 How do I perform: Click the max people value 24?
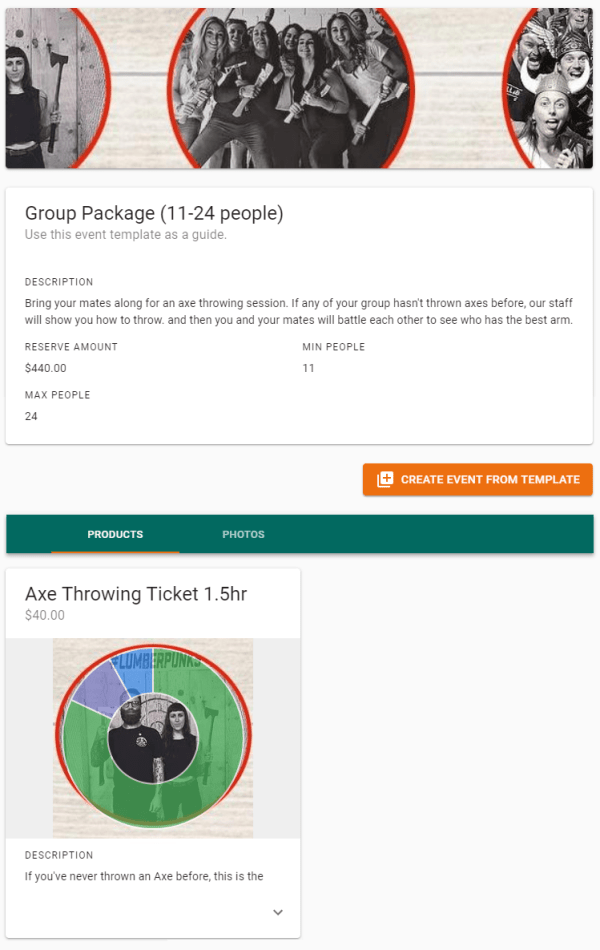31,416
